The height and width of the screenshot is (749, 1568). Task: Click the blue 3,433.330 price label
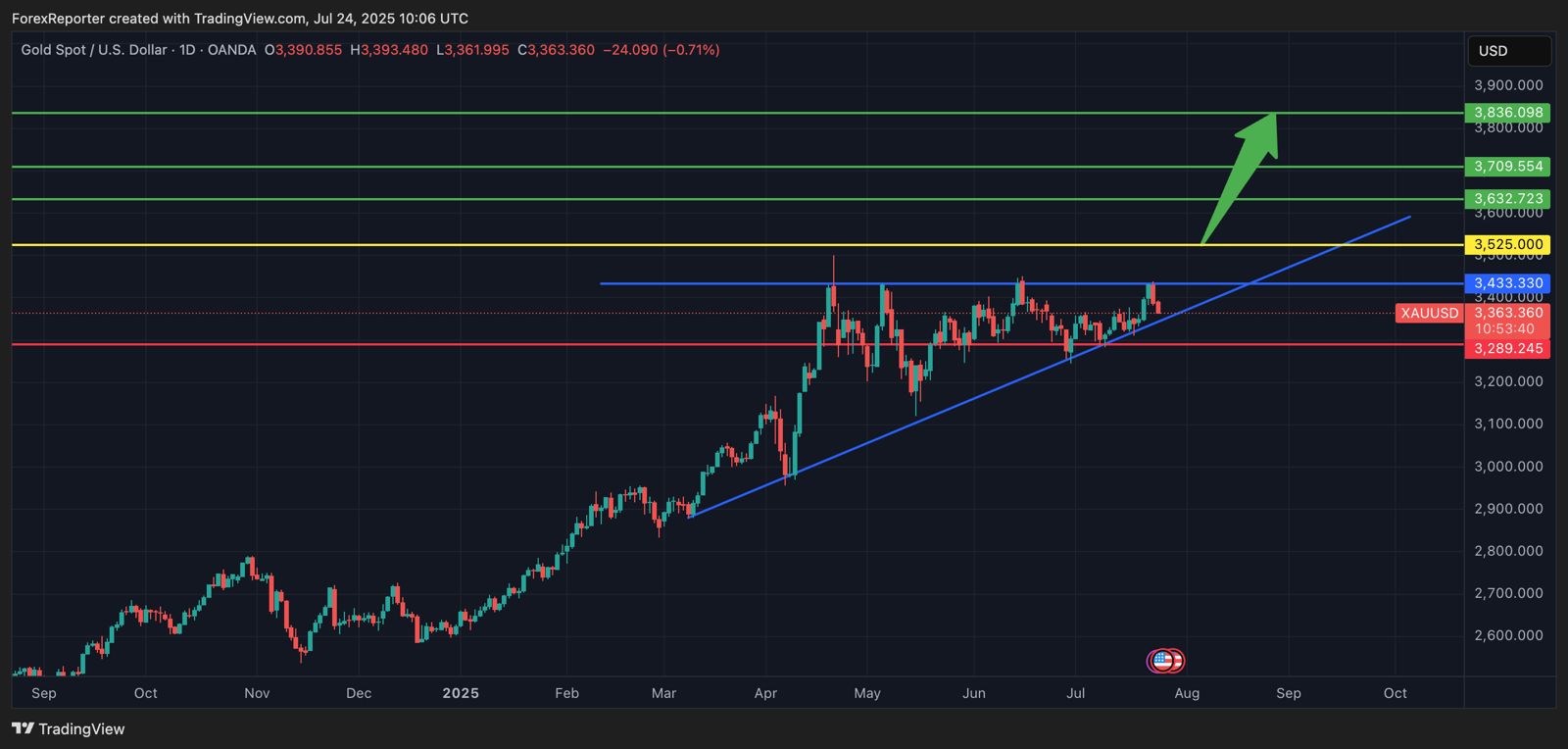tap(1507, 283)
